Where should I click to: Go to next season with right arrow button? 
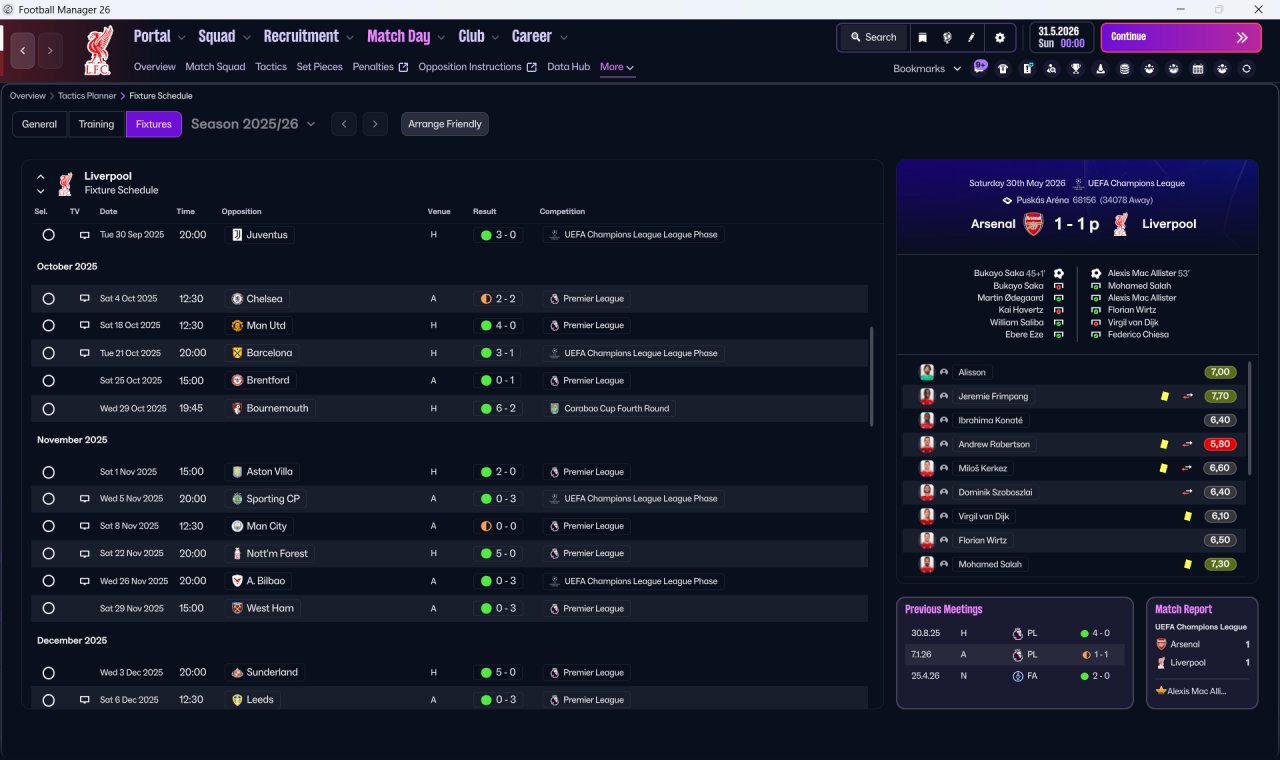(375, 124)
